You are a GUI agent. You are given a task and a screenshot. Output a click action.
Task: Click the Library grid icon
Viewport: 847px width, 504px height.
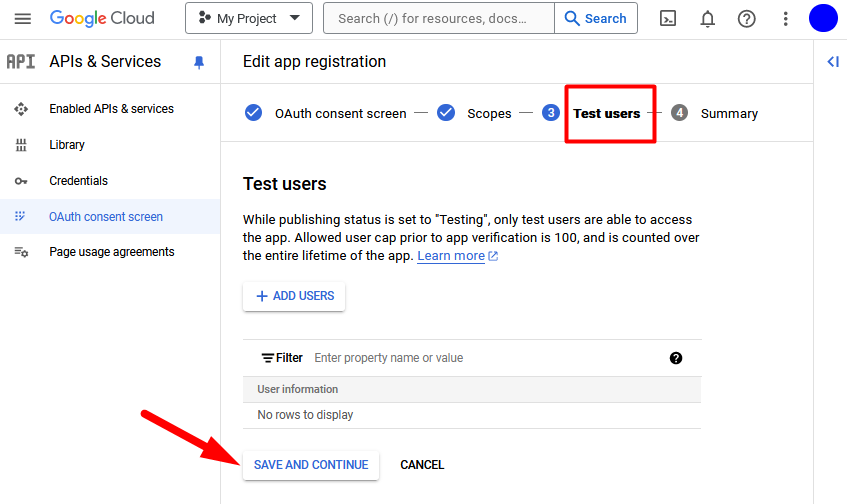coord(21,145)
